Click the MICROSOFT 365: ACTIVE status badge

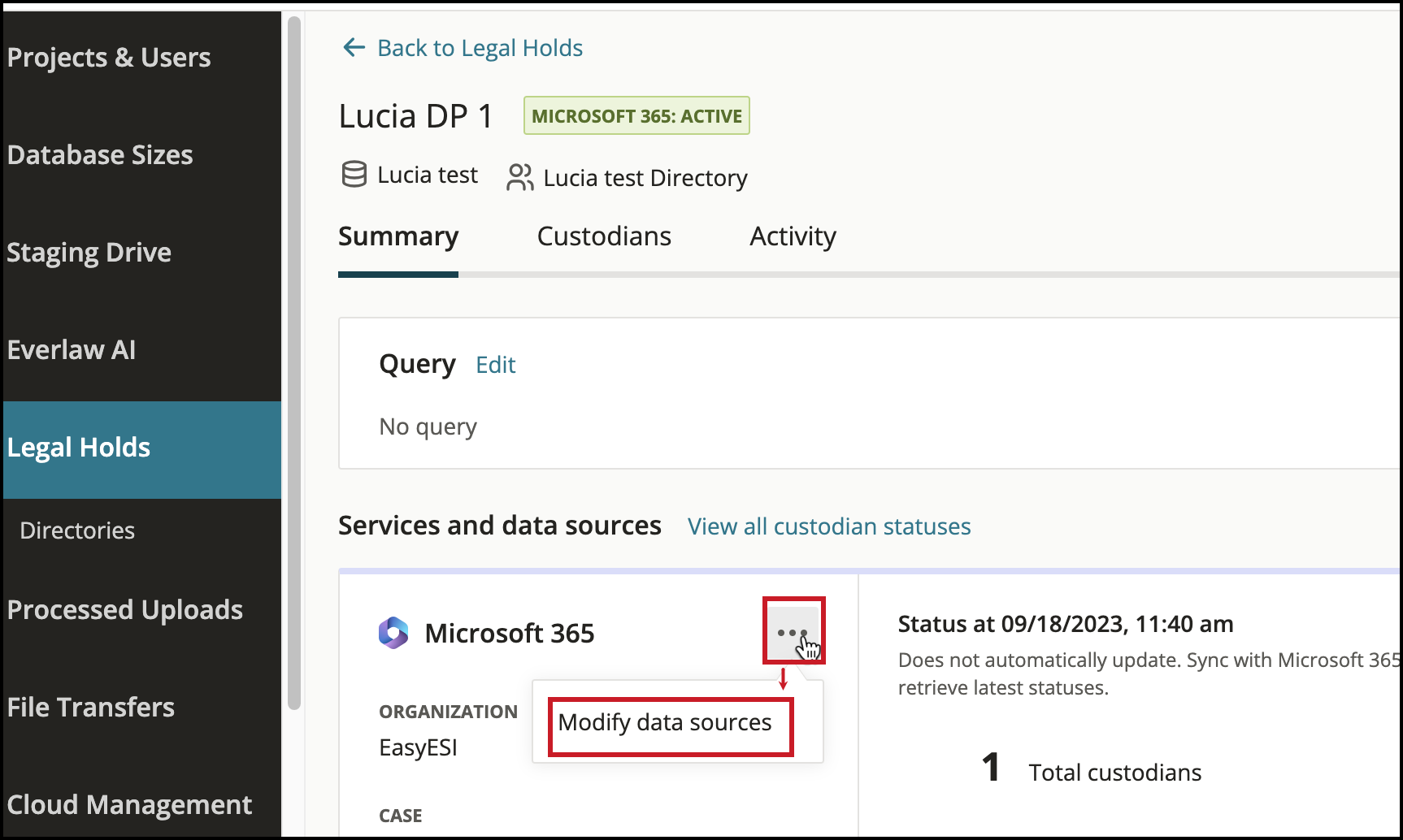636,115
